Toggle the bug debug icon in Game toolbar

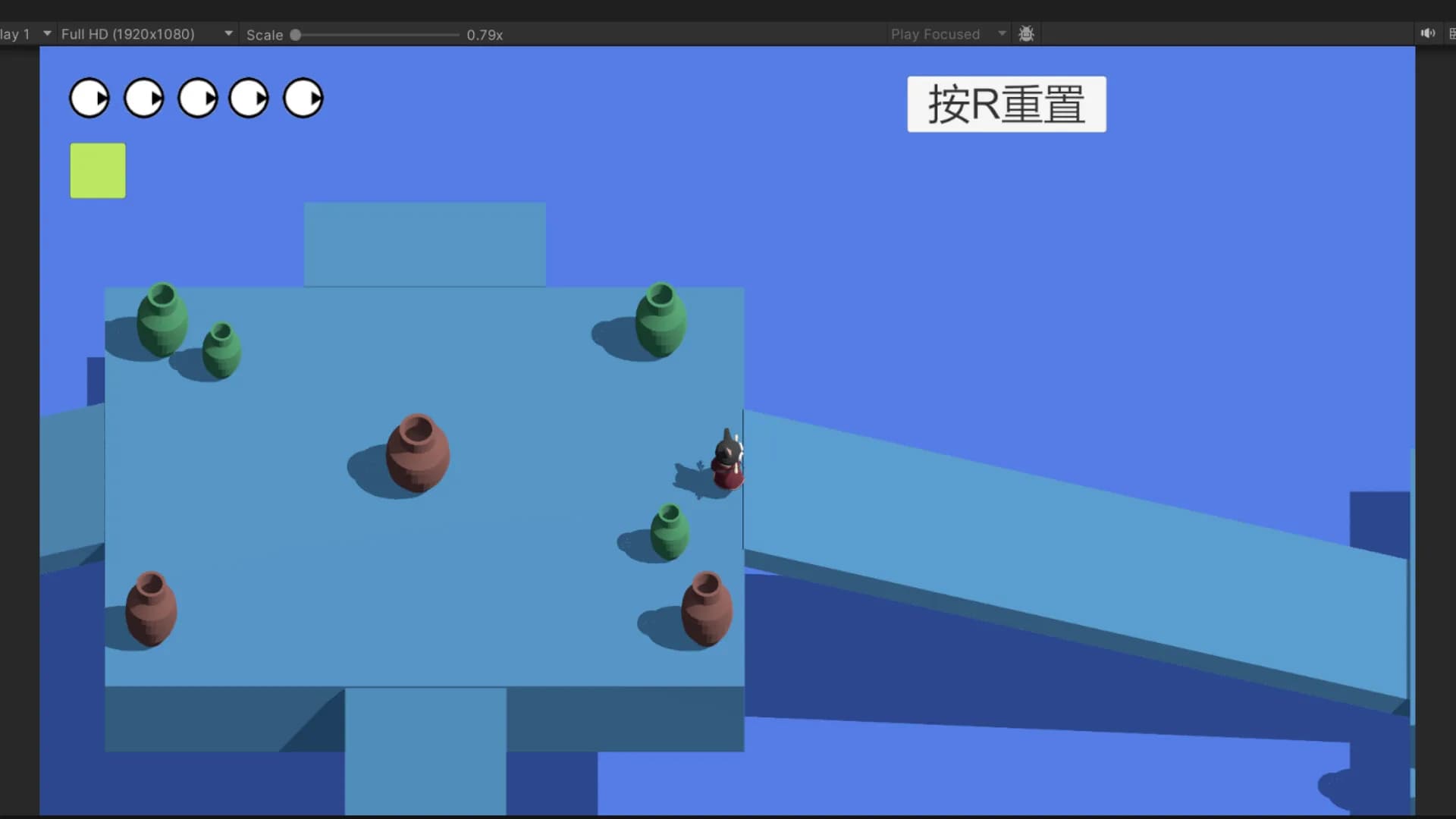1026,34
